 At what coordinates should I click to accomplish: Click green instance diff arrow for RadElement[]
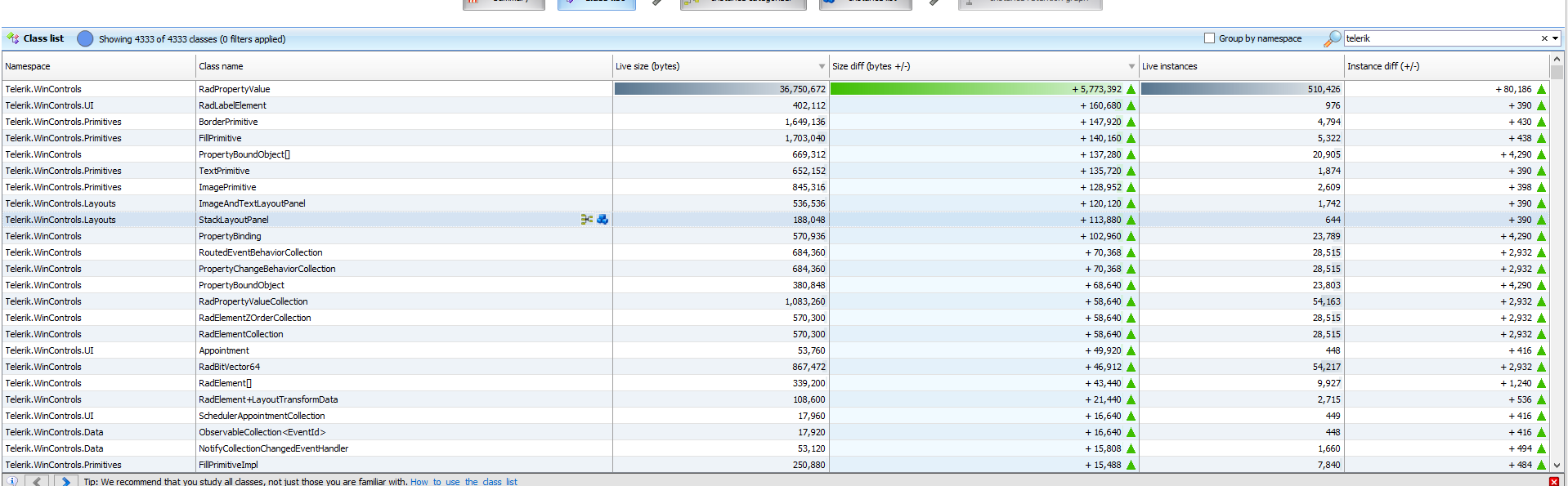pyautogui.click(x=1541, y=383)
